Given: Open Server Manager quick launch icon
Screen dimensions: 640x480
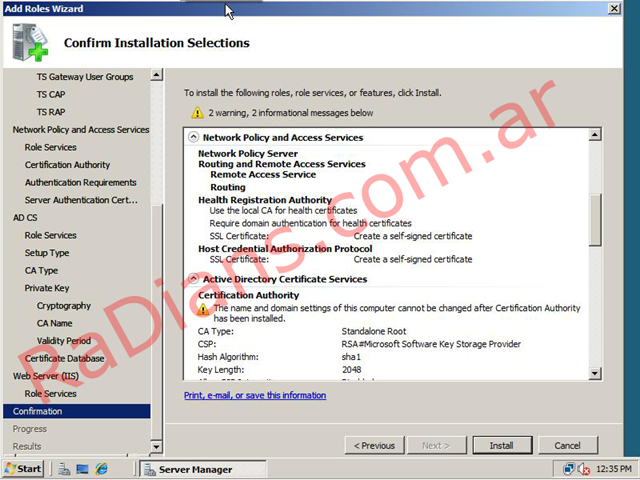Looking at the screenshot, I should pos(64,469).
